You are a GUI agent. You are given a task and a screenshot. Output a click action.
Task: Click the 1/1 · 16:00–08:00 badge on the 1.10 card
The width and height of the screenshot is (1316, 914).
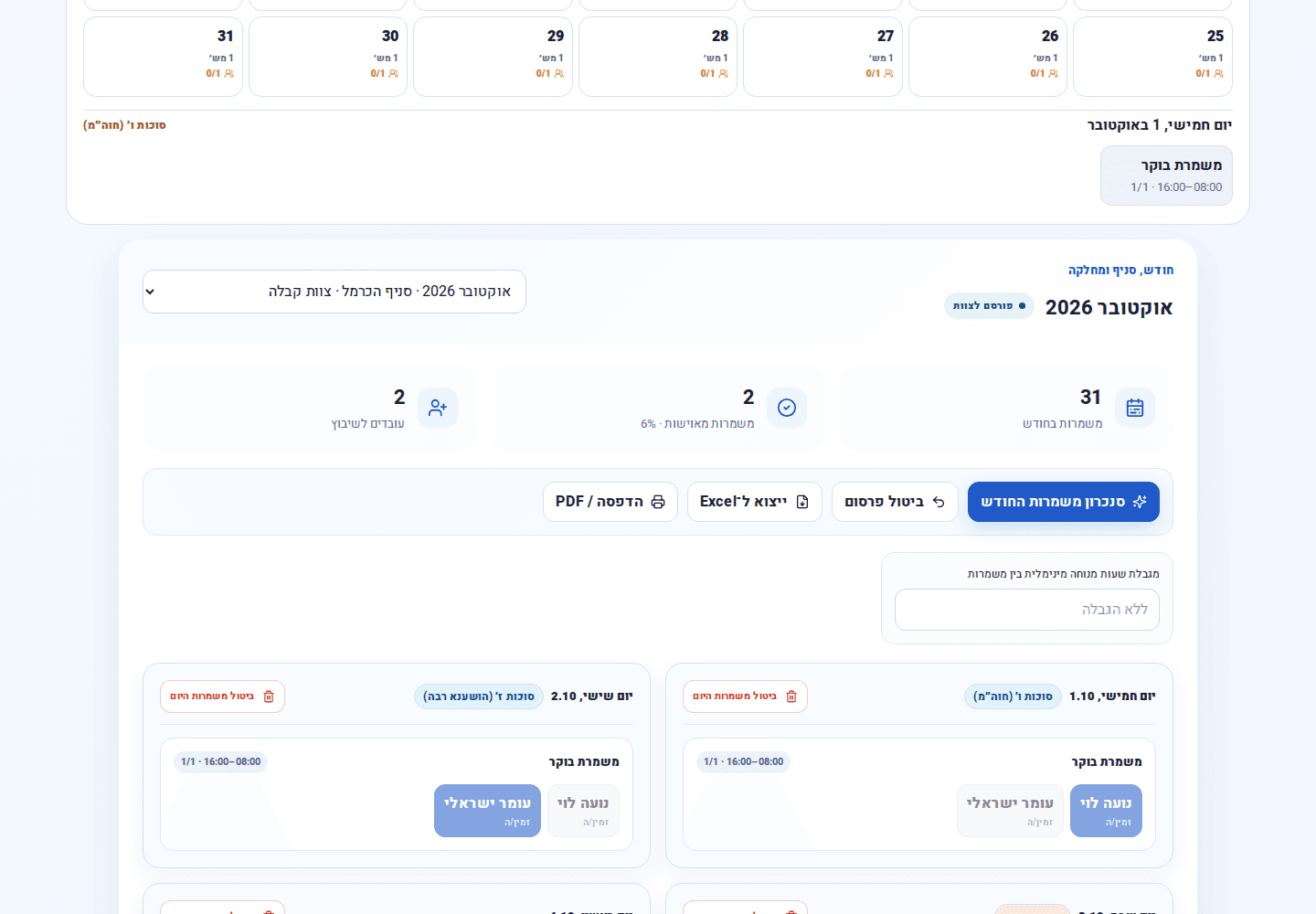point(744,762)
